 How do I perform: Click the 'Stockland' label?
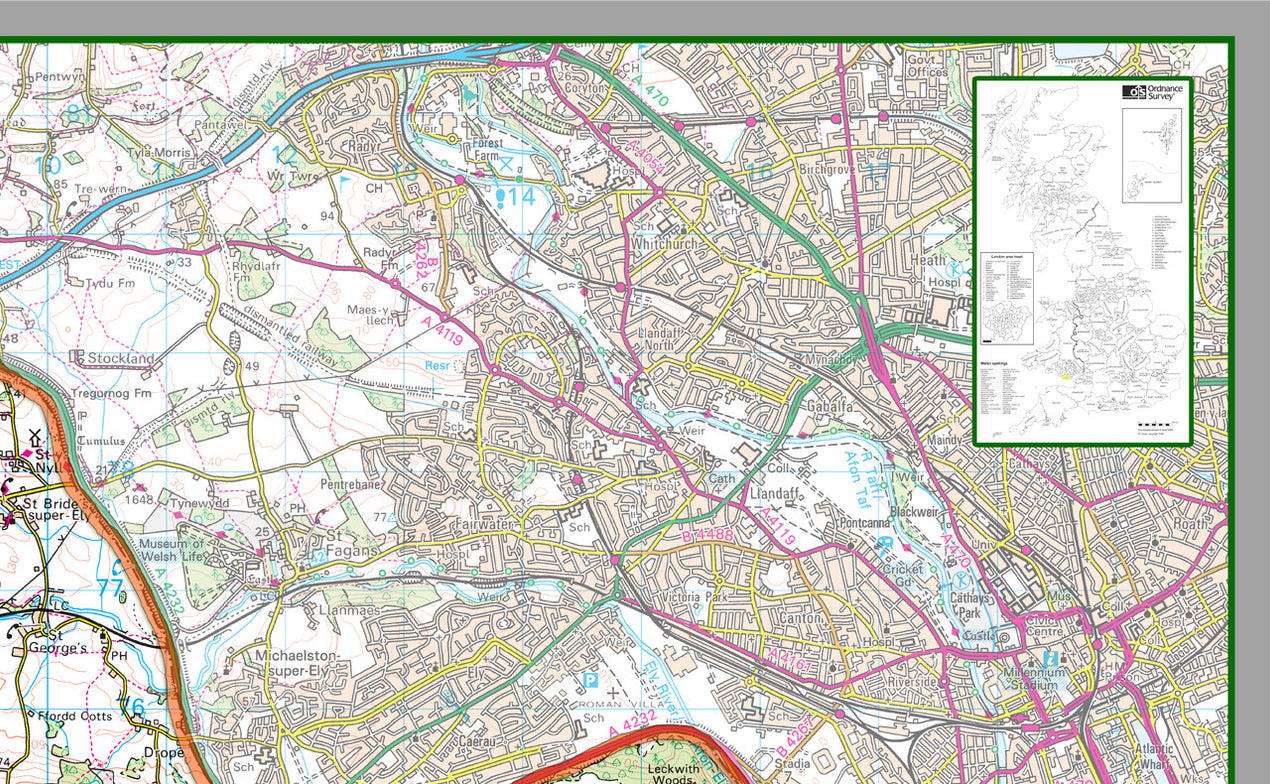point(120,358)
